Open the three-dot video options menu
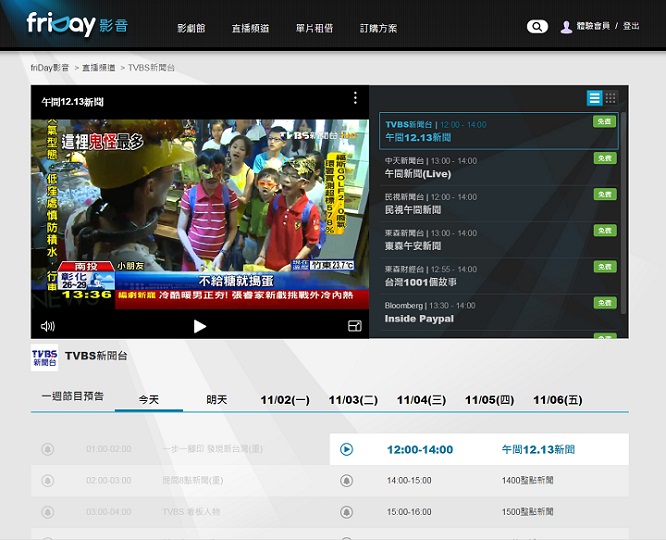Viewport: 666px width, 540px height. click(355, 98)
